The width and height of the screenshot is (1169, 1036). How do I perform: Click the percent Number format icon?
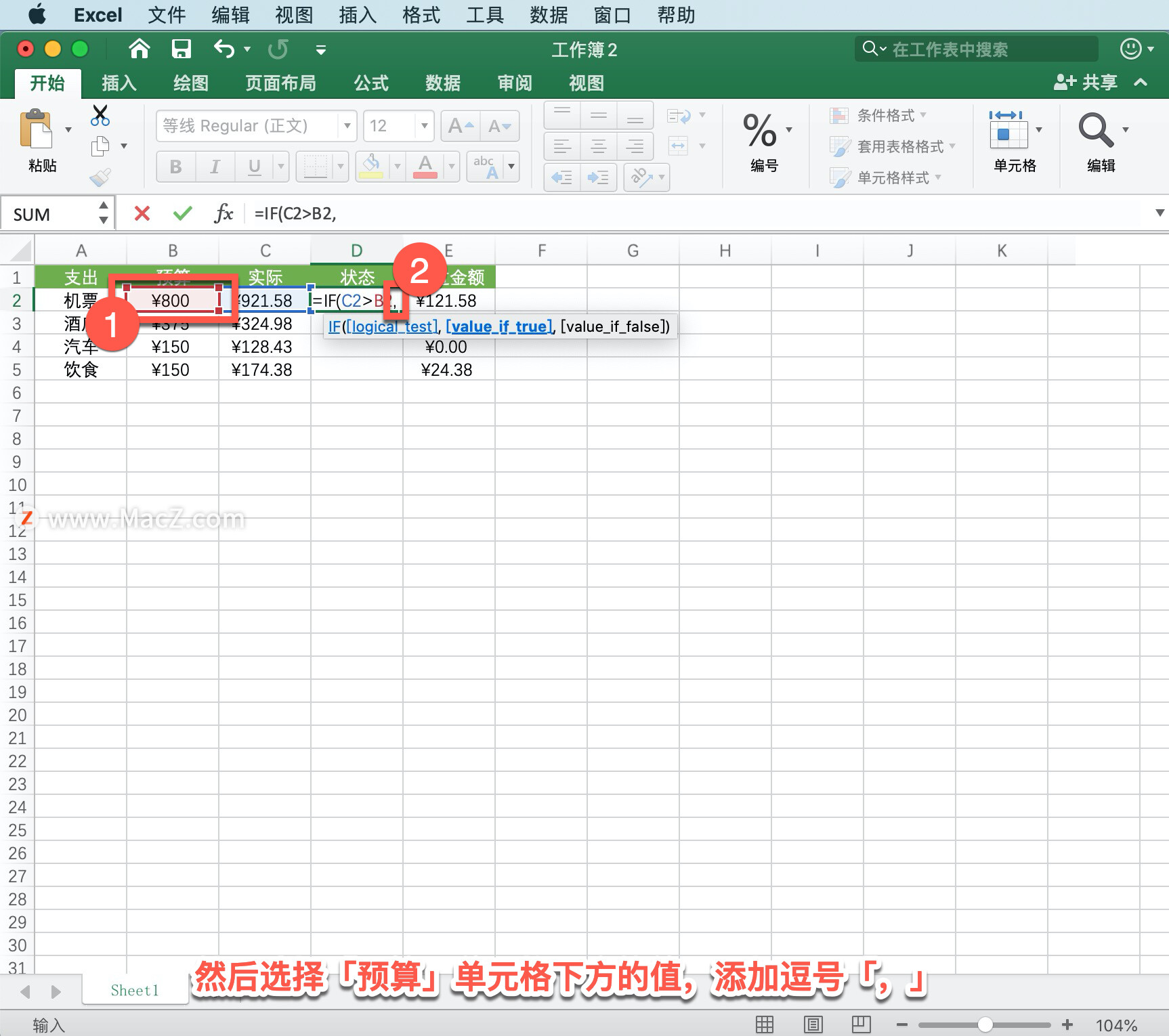[x=760, y=130]
